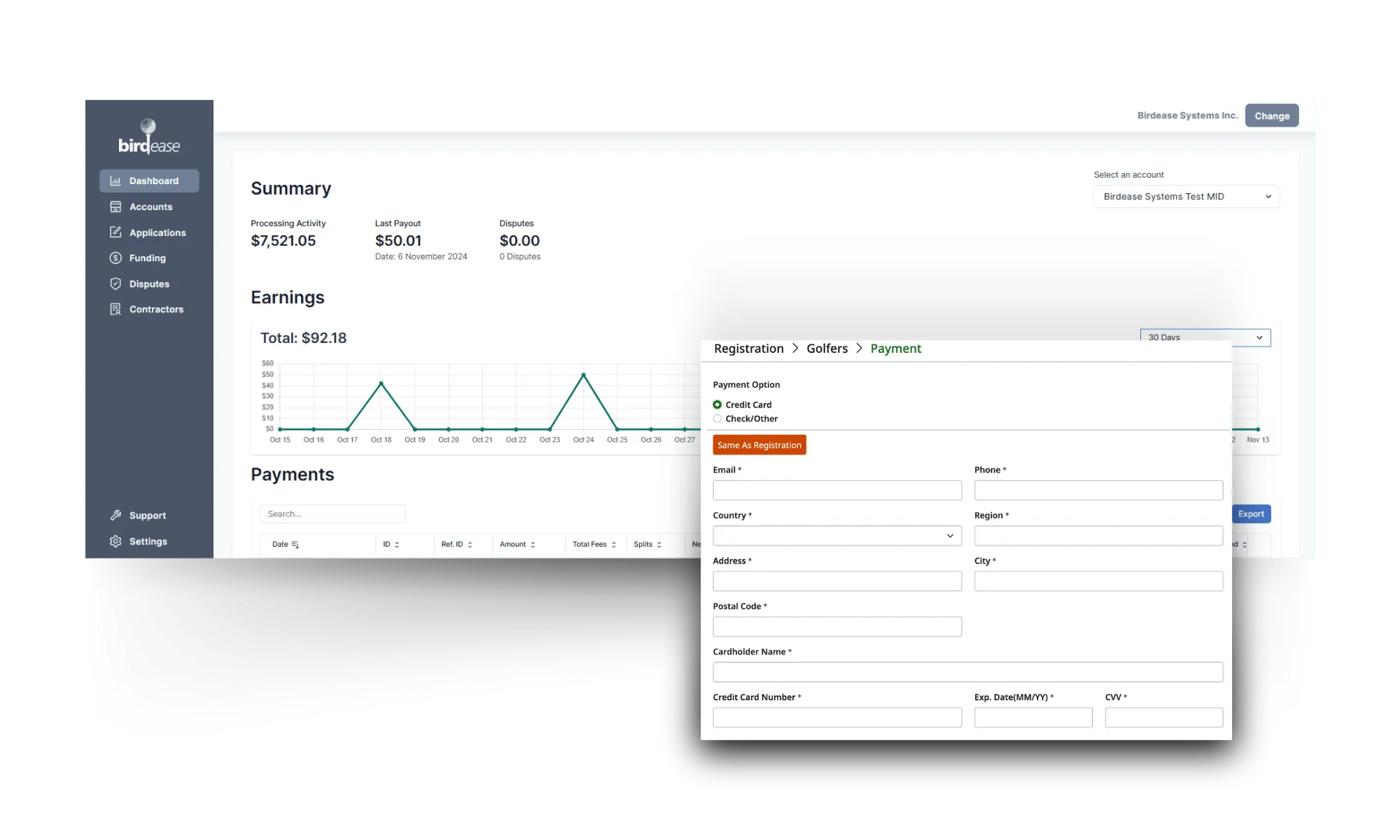
Task: Click the Funding dollar coin icon
Action: [x=115, y=258]
